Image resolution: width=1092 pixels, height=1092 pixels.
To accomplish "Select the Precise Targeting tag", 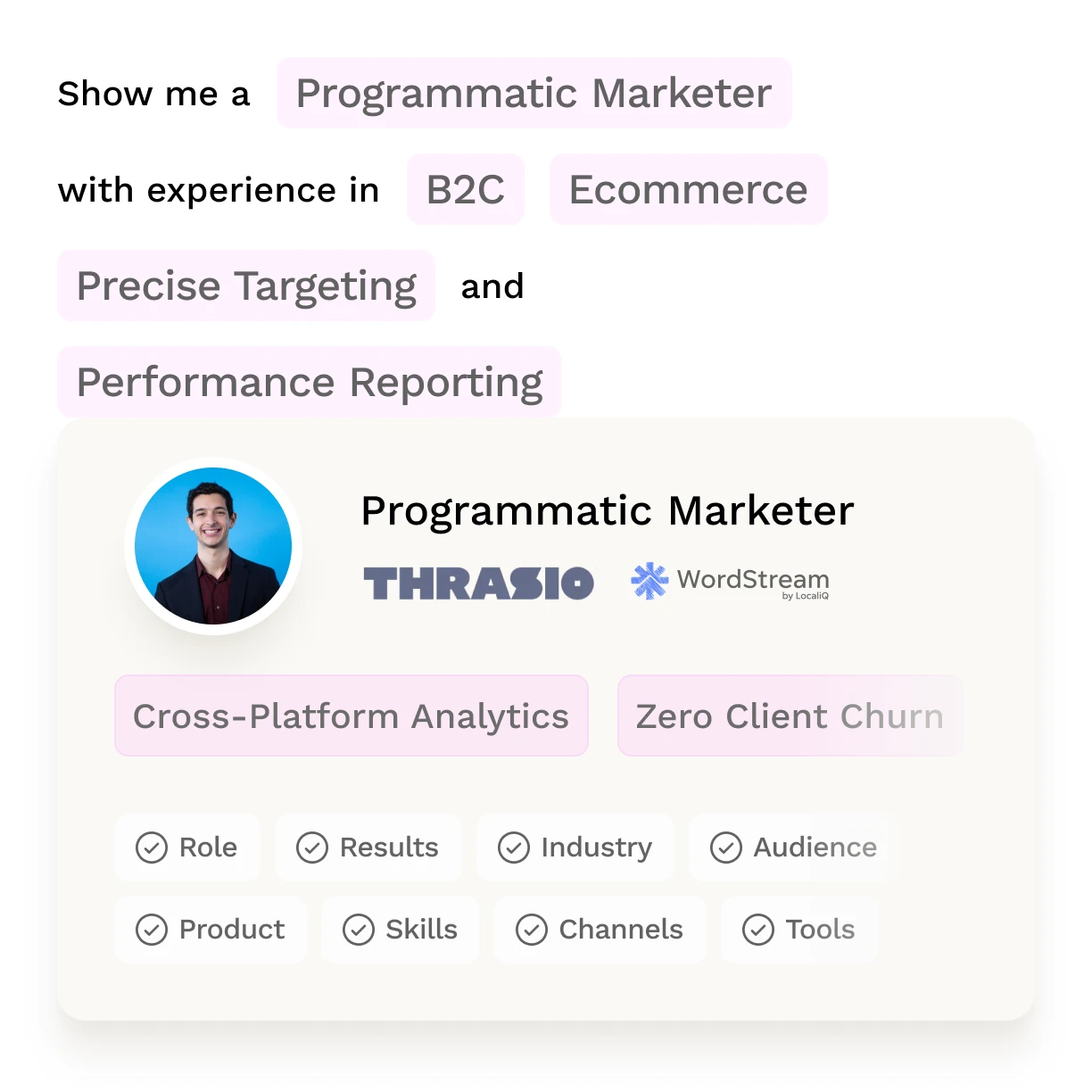I will pyautogui.click(x=246, y=285).
